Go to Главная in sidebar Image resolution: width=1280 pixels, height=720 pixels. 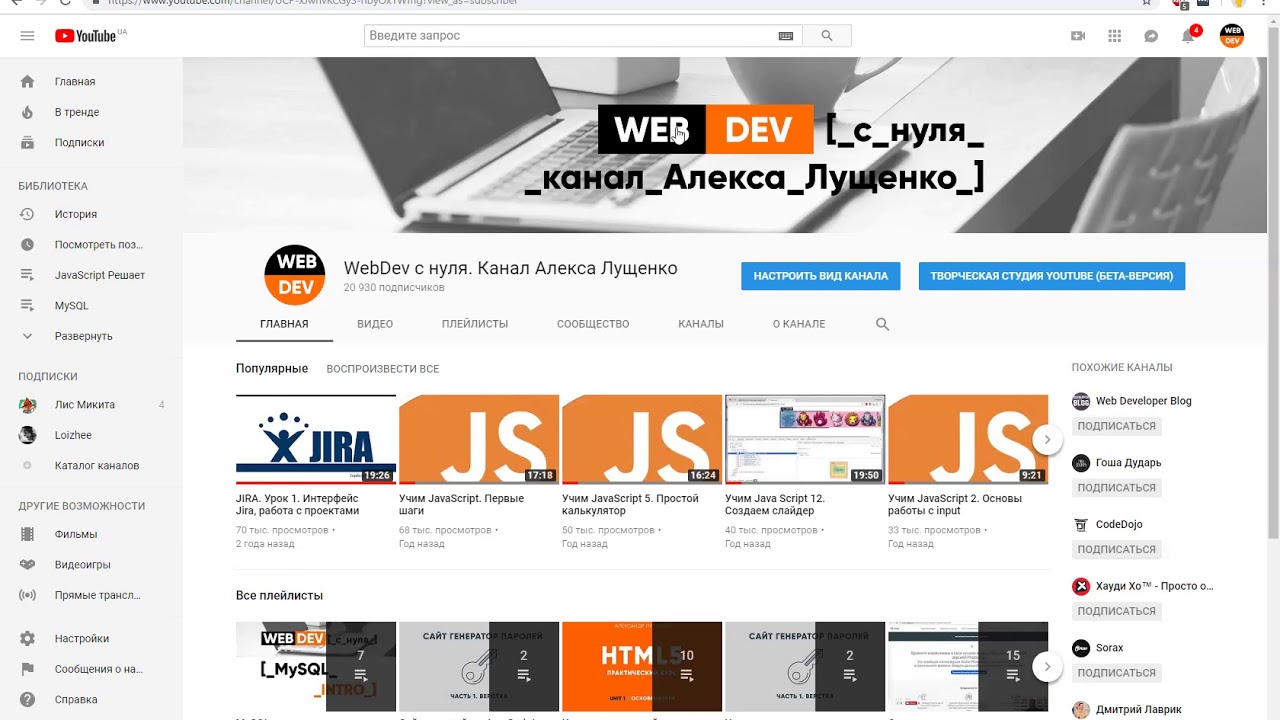click(91, 82)
